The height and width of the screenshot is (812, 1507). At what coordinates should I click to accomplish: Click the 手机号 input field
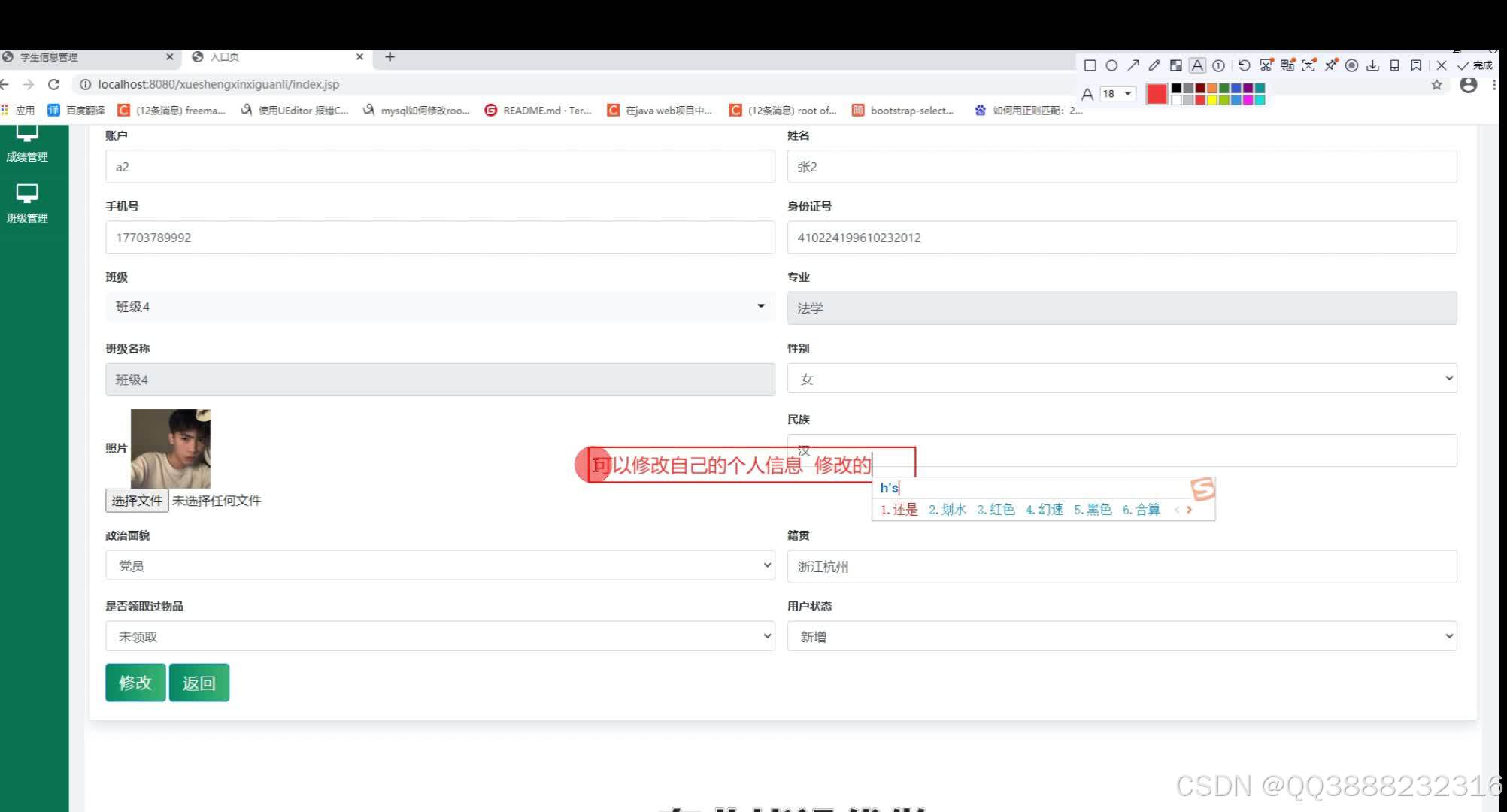[x=440, y=238]
